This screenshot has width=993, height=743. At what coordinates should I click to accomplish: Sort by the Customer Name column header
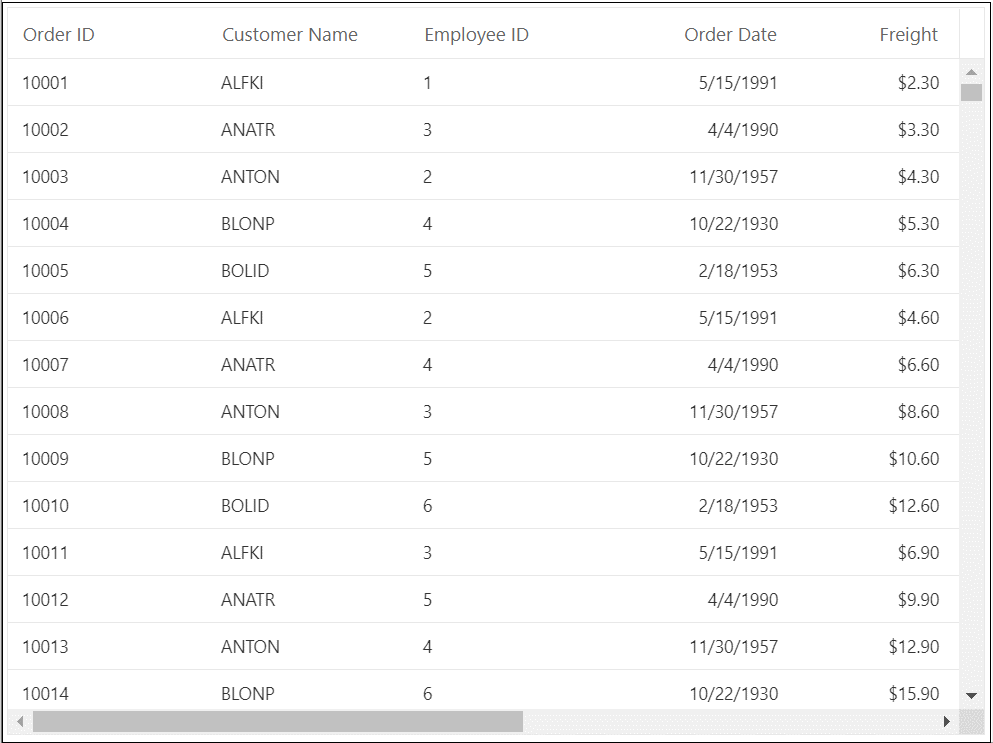pos(290,35)
